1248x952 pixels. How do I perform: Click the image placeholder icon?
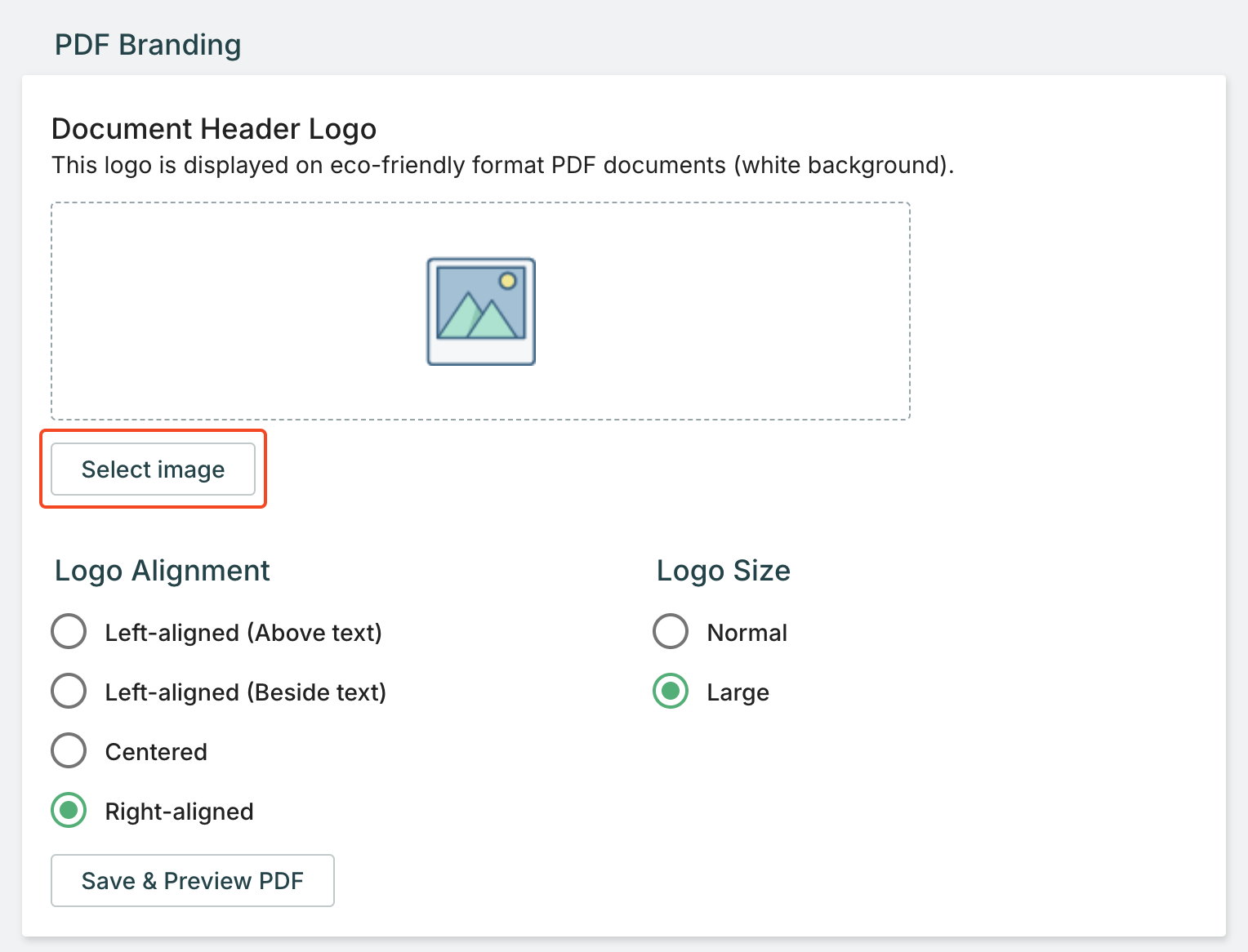click(481, 311)
